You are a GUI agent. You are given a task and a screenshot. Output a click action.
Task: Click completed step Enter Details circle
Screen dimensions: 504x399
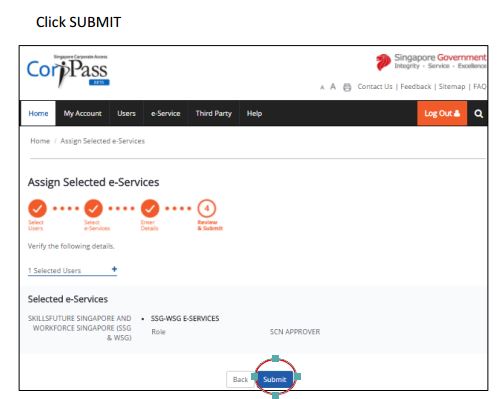(x=150, y=208)
